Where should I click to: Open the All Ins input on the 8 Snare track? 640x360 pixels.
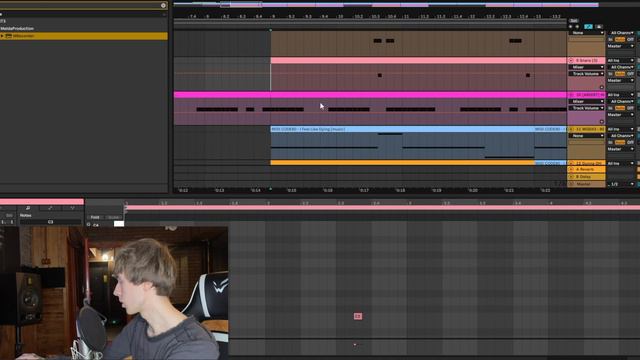[x=621, y=60]
